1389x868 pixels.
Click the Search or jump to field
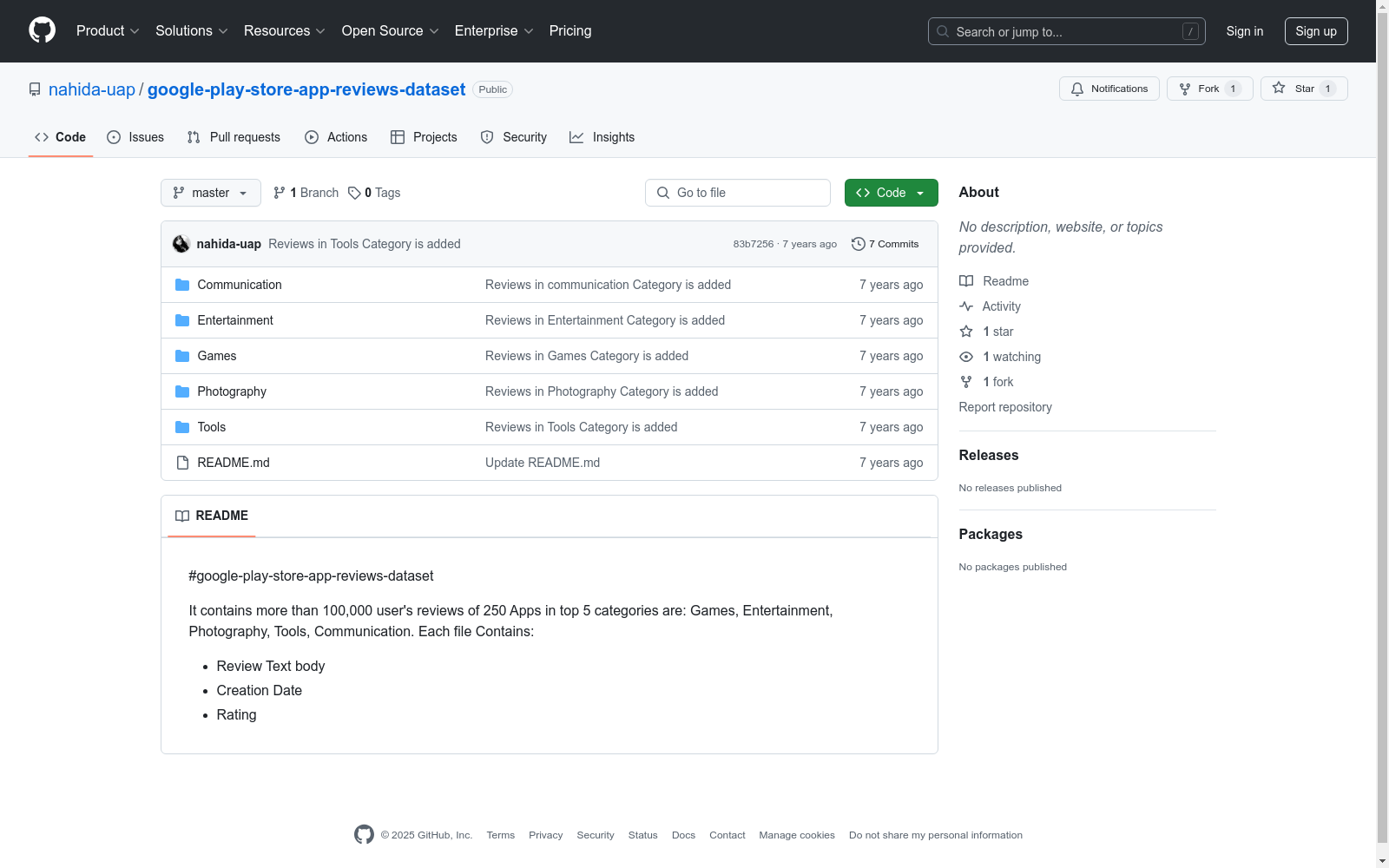coord(1067,31)
